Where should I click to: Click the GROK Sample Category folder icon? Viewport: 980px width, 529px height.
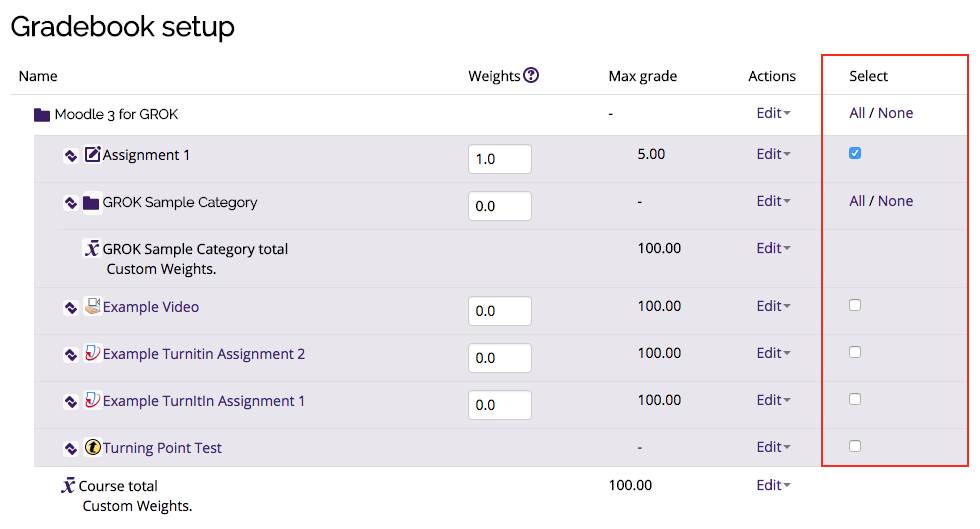point(91,203)
